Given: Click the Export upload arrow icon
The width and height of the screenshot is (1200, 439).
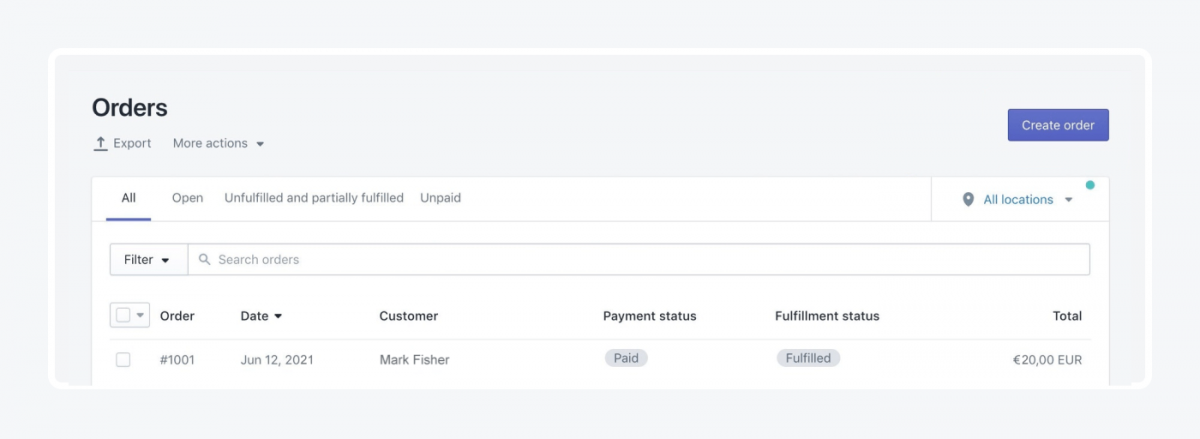Looking at the screenshot, I should click(100, 144).
